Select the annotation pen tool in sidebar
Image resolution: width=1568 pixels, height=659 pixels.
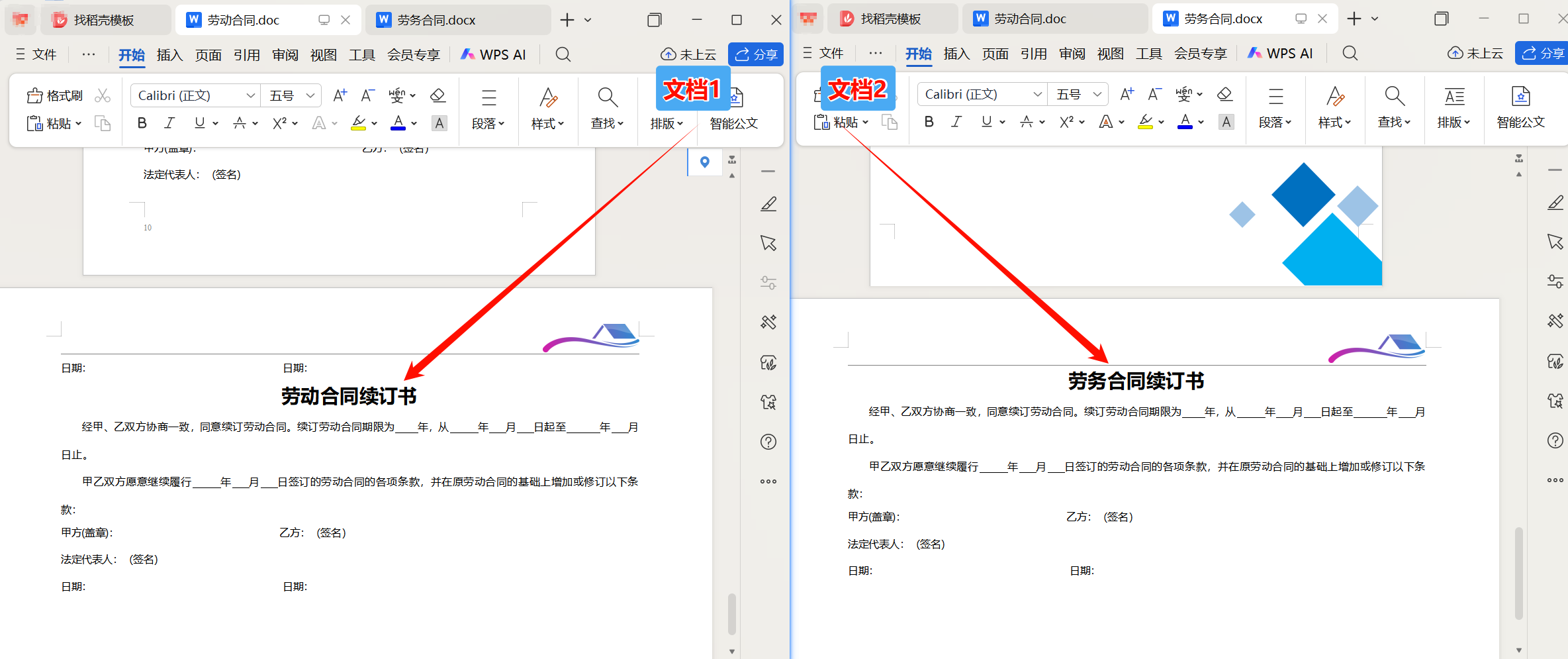[768, 203]
